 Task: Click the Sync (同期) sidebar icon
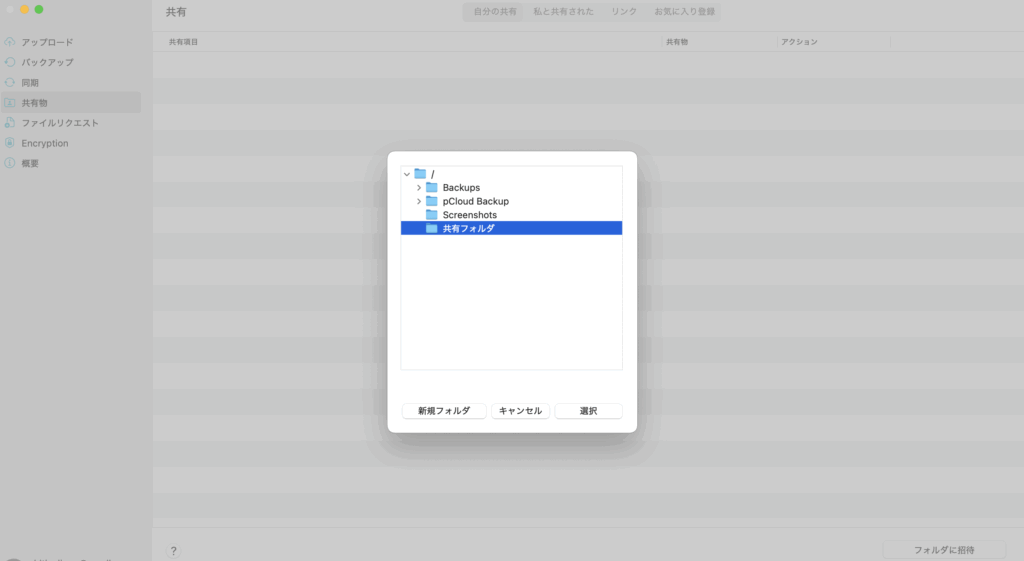(x=10, y=82)
